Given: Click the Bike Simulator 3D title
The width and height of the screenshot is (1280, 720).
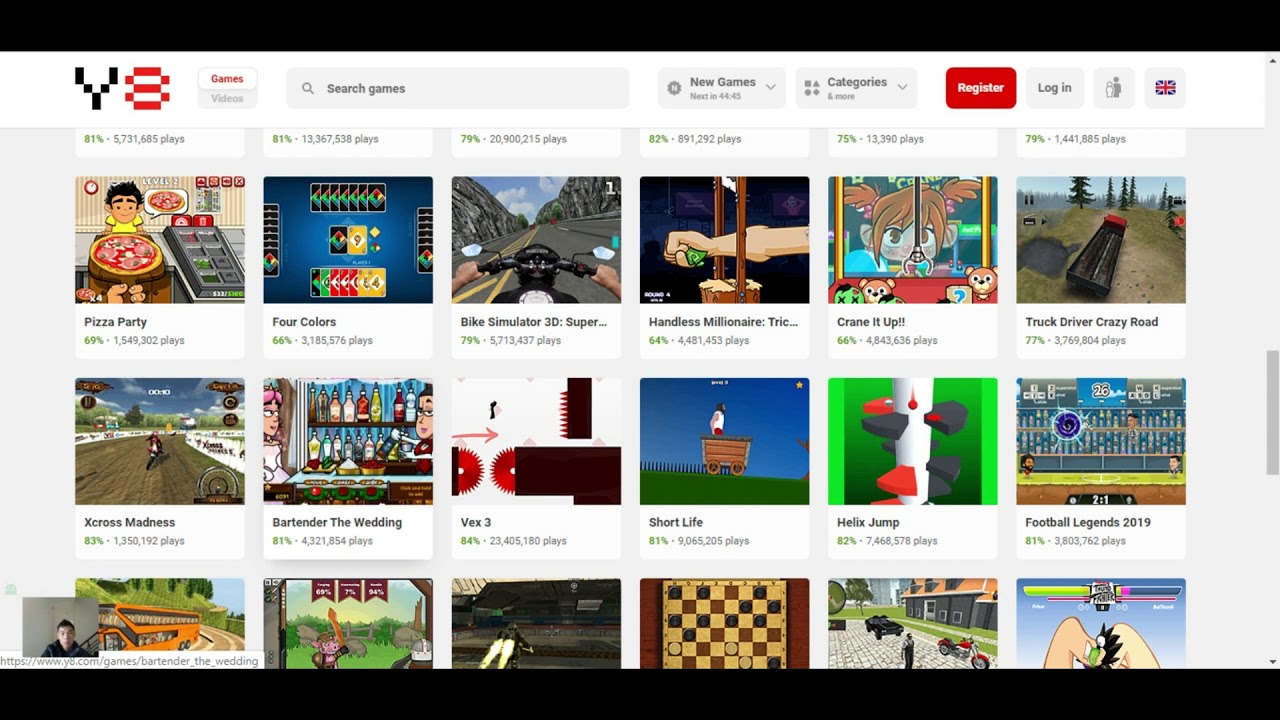Looking at the screenshot, I should [x=533, y=322].
